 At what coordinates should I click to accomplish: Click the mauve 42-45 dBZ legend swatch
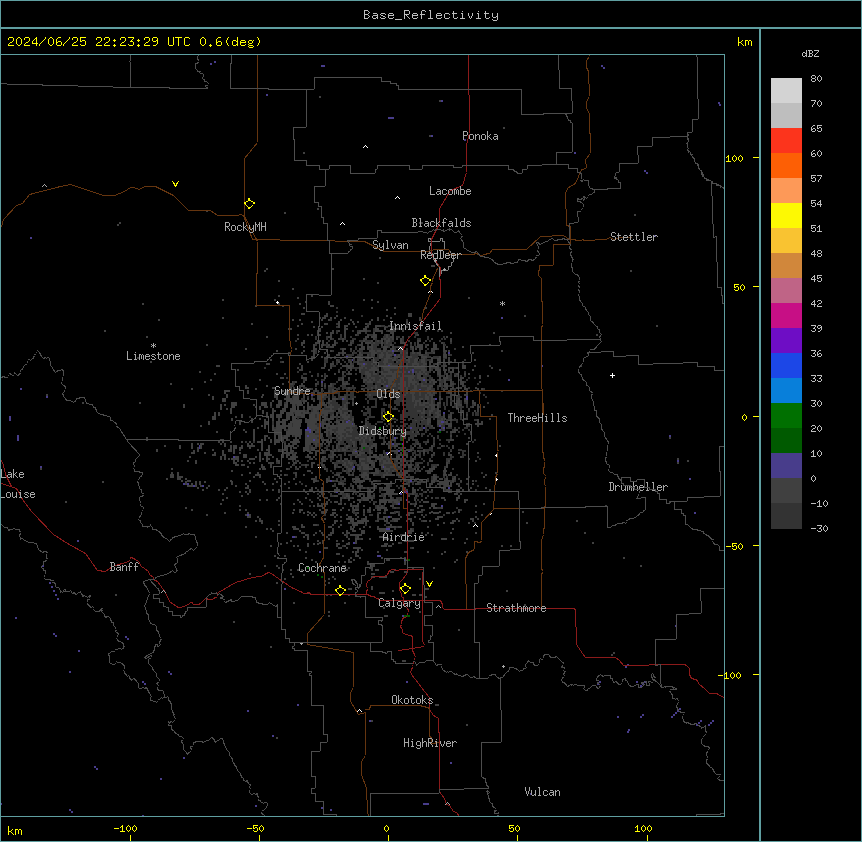[786, 290]
